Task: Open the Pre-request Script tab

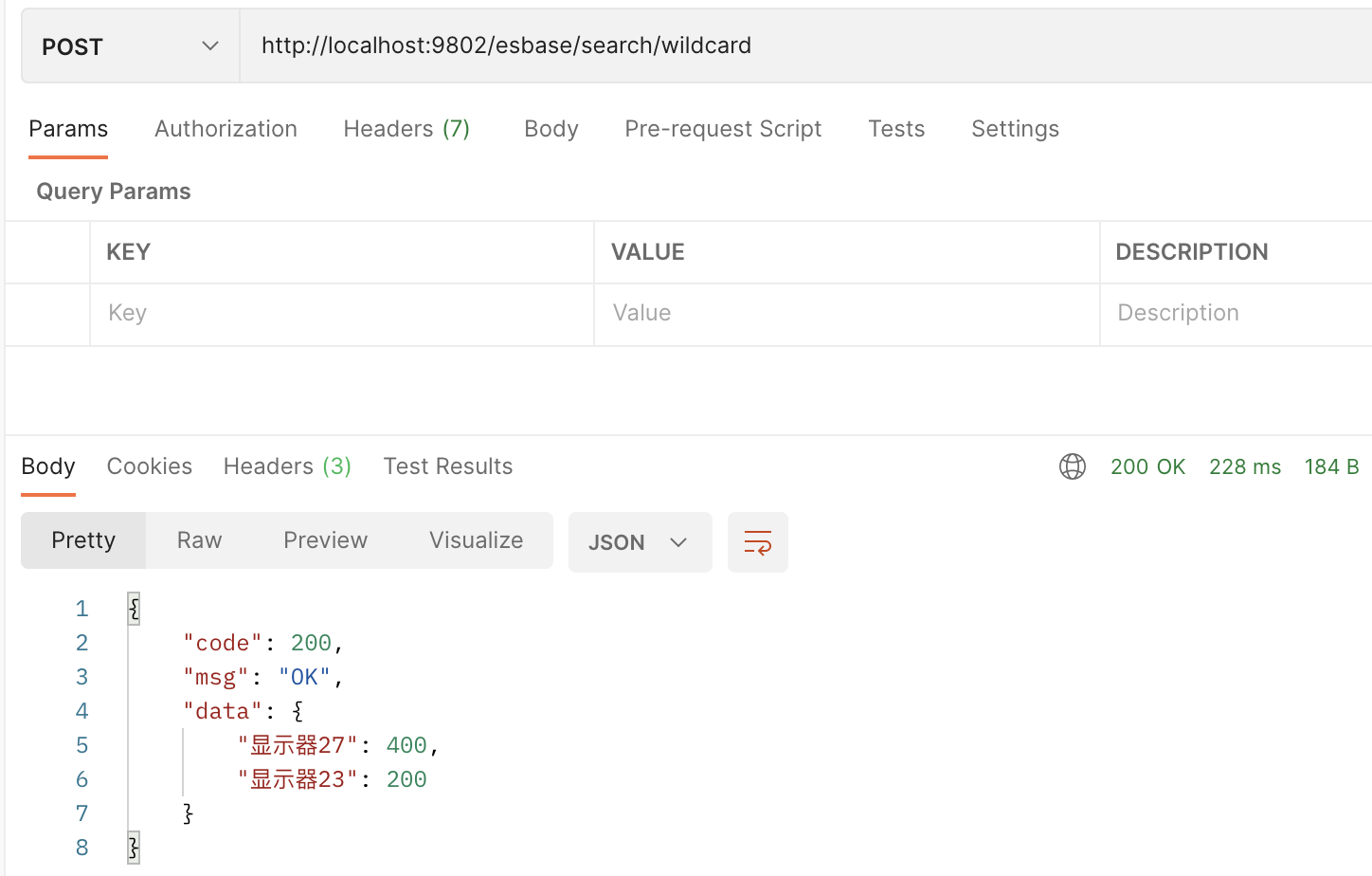Action: click(x=723, y=128)
